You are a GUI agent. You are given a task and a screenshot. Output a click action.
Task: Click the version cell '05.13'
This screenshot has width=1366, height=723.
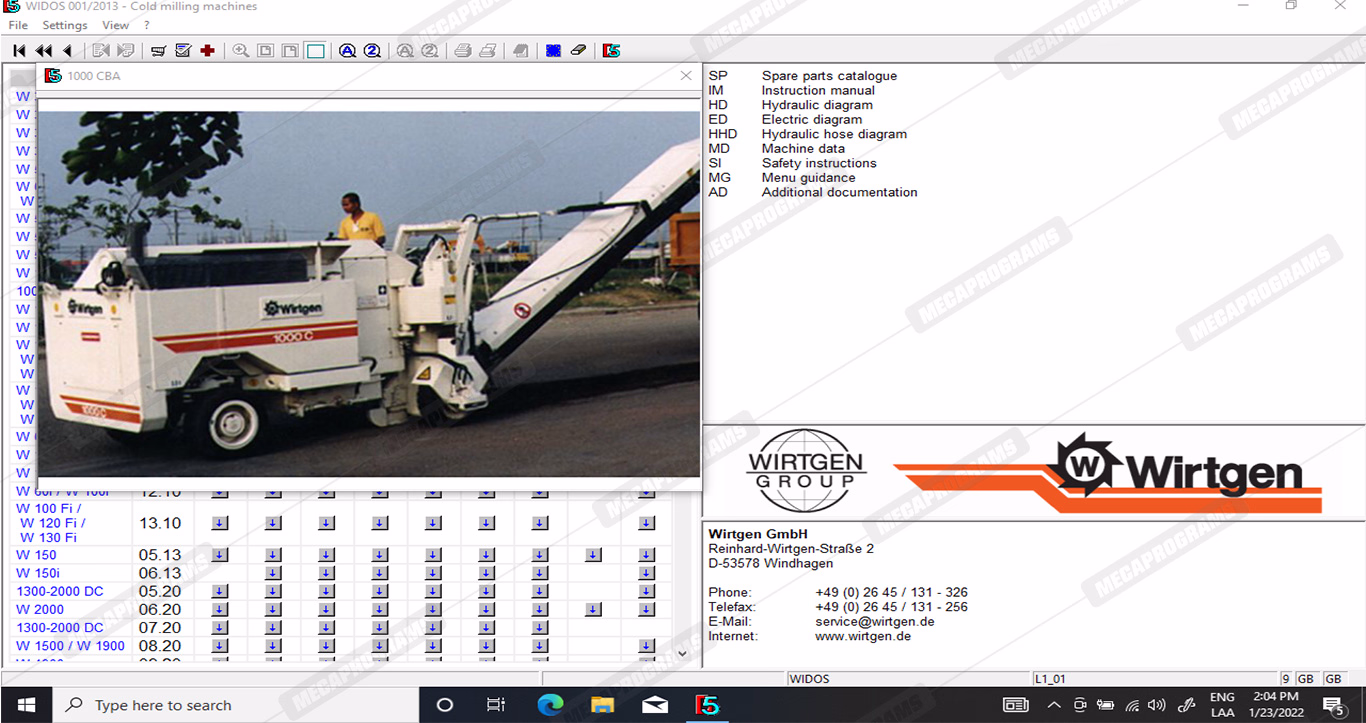[160, 555]
